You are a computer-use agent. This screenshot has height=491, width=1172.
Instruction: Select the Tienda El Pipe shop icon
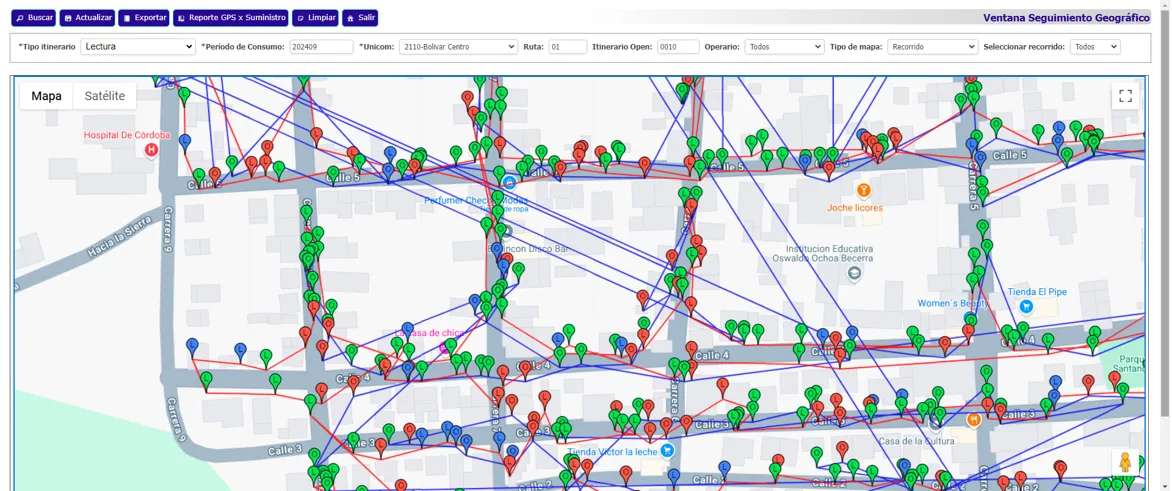click(1026, 306)
